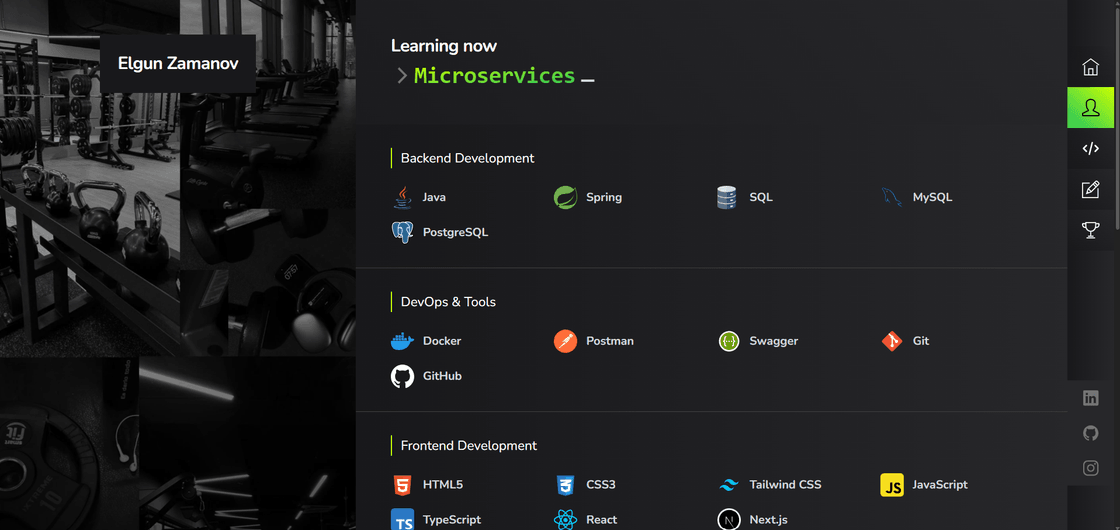
Task: Visit the LinkedIn profile icon
Action: click(x=1090, y=399)
